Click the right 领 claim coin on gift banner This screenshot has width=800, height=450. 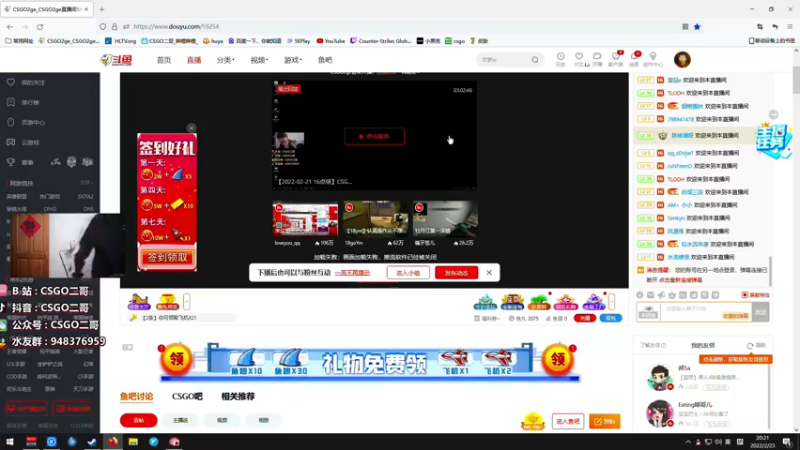pyautogui.click(x=558, y=360)
